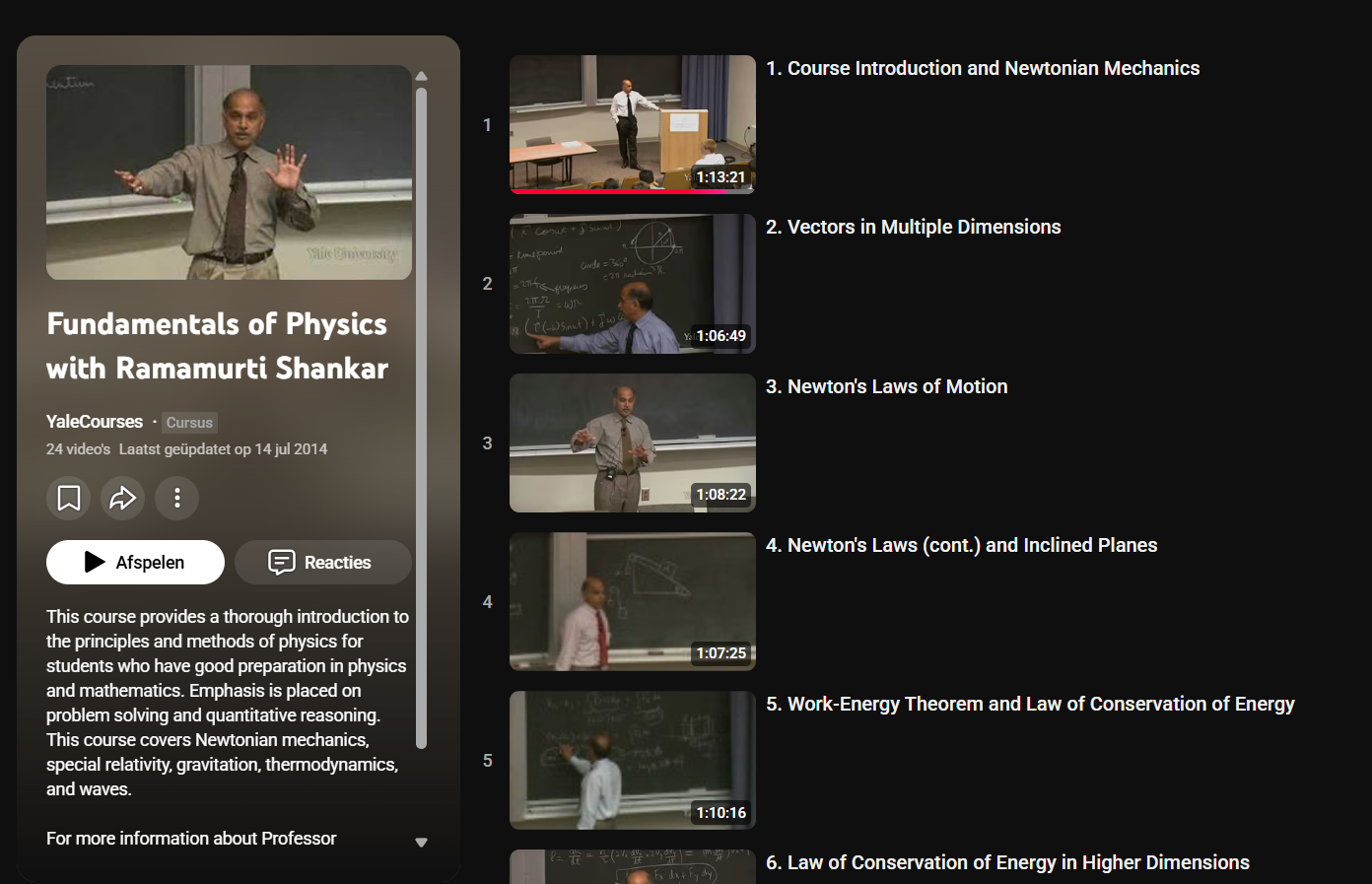This screenshot has height=884, width=1372.
Task: Open the Inclined Planes lecture thumbnail
Action: pyautogui.click(x=632, y=601)
